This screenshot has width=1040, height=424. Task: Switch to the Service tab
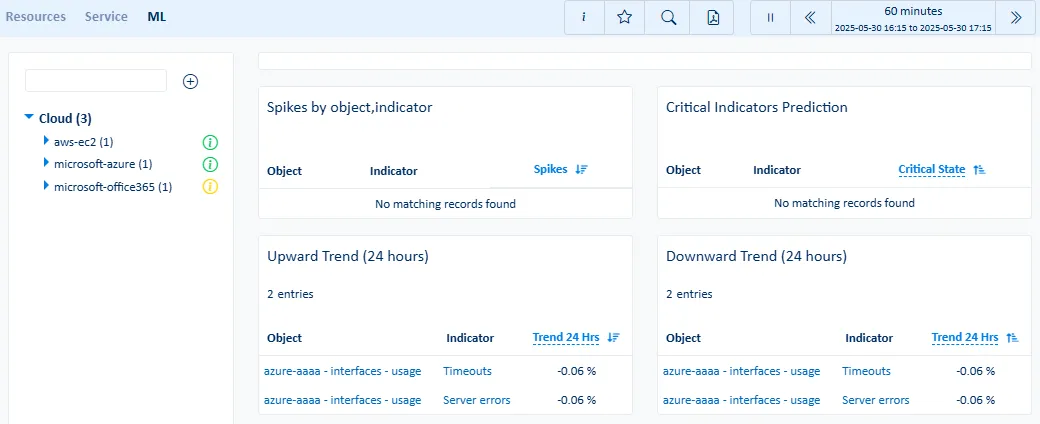click(x=106, y=17)
